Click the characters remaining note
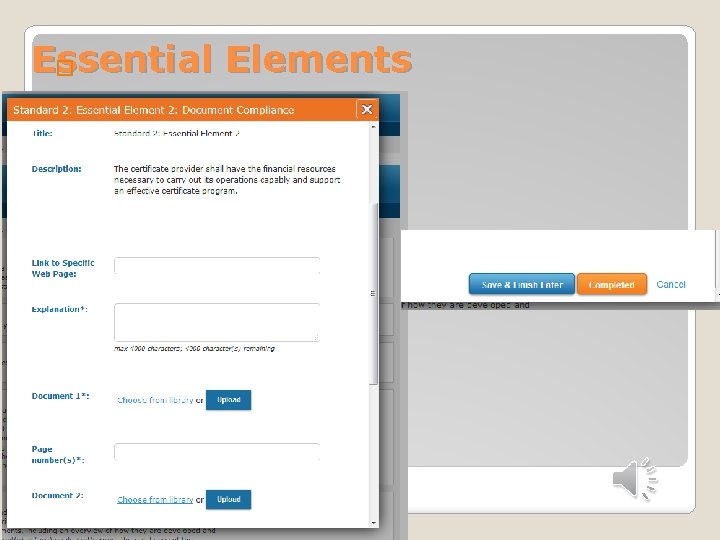Screen dimensions: 720x540 pyautogui.click(x=194, y=349)
